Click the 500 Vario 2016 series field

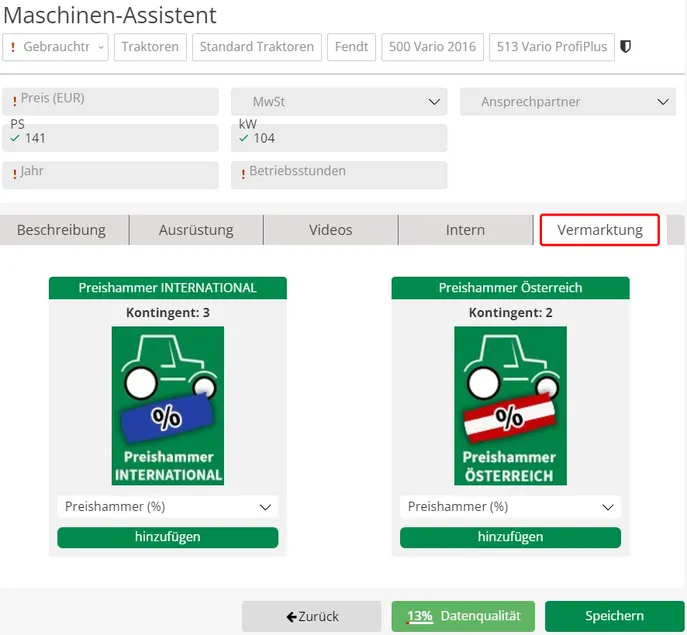(432, 47)
